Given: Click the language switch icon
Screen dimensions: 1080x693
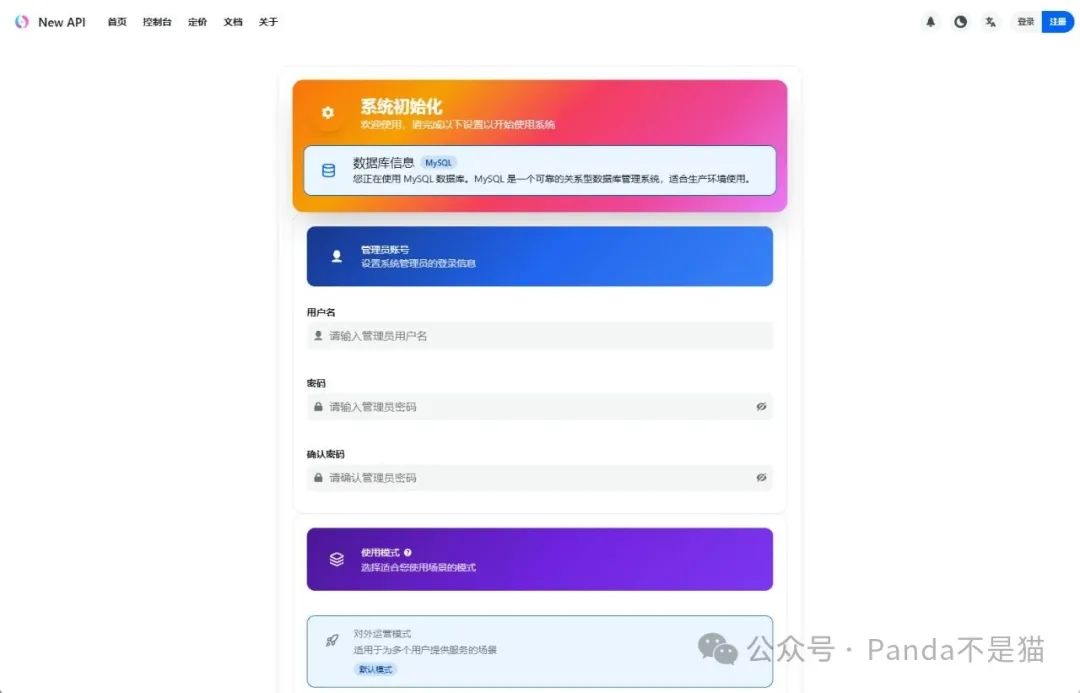Looking at the screenshot, I should (991, 21).
